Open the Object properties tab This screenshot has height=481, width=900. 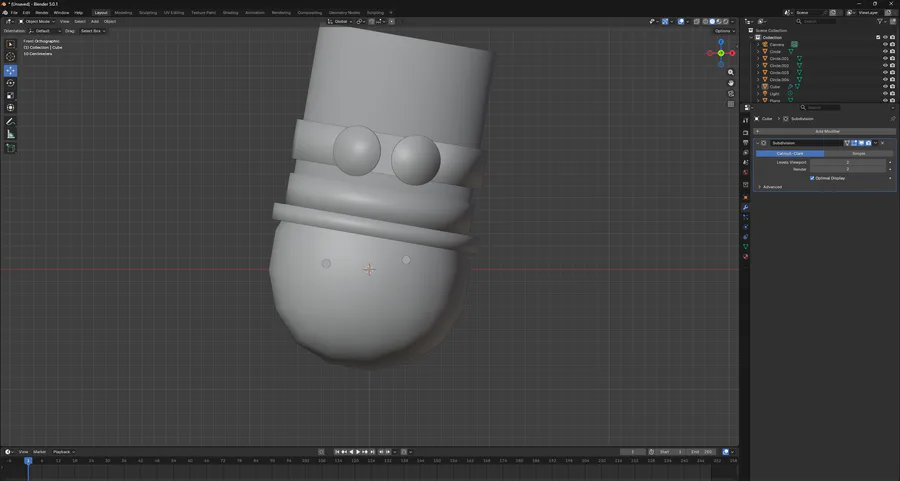pyautogui.click(x=746, y=197)
